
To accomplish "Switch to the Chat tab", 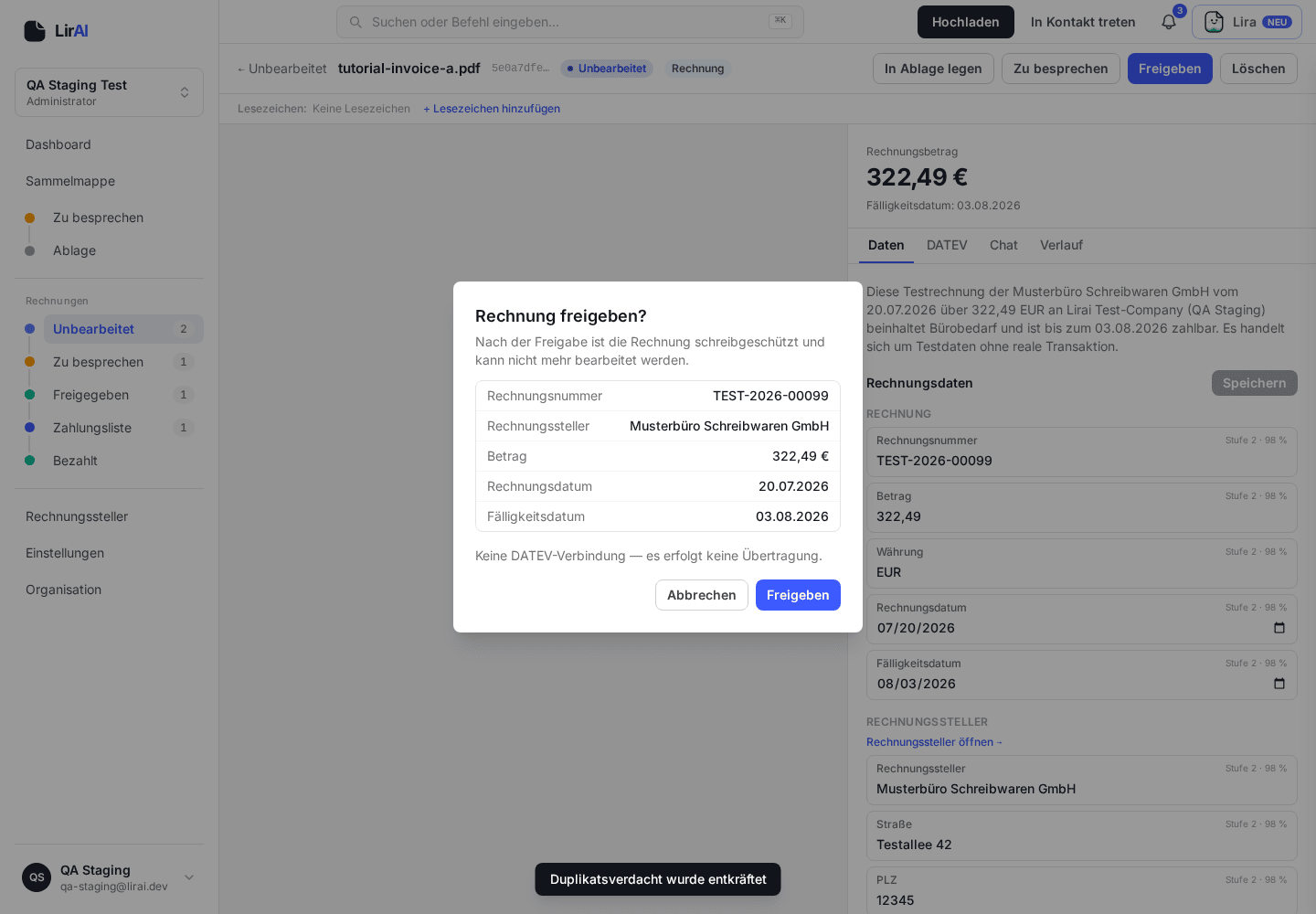I will [1003, 245].
